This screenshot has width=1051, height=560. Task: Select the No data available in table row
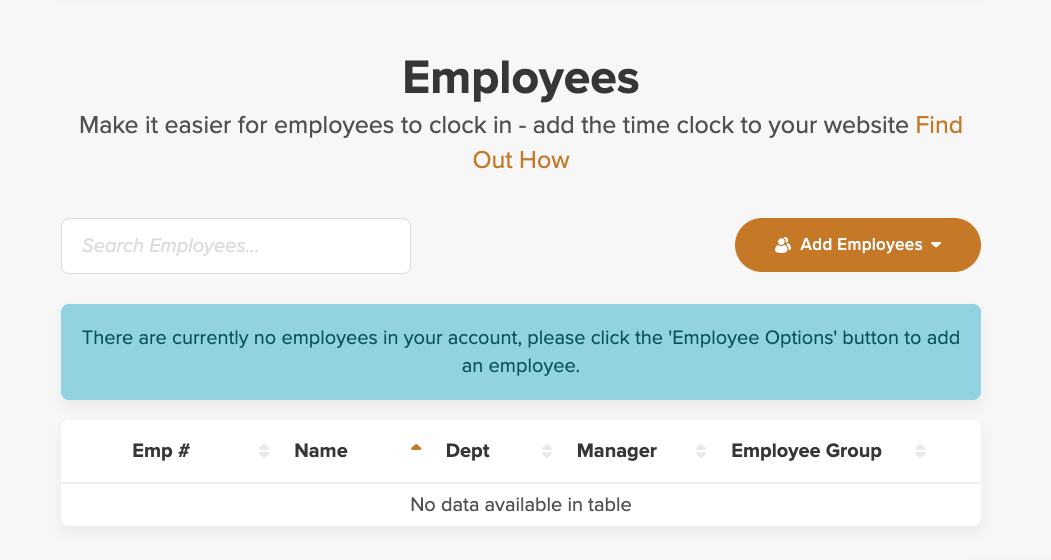click(x=521, y=504)
